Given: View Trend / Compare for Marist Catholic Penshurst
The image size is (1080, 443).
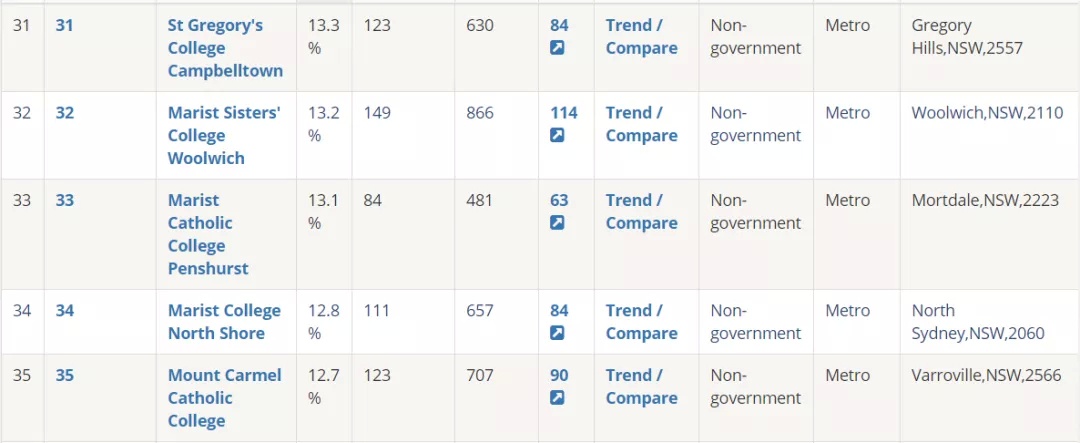Looking at the screenshot, I should point(641,212).
